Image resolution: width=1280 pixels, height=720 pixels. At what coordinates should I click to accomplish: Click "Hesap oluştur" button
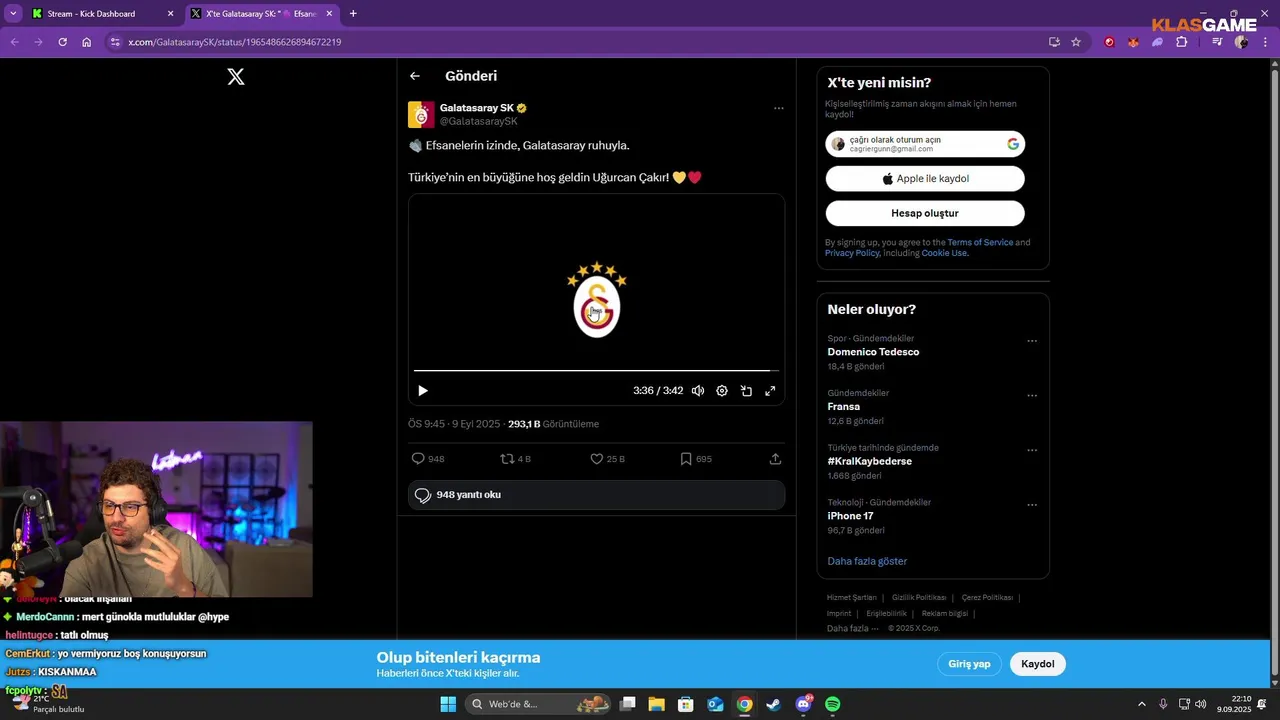[x=925, y=213]
